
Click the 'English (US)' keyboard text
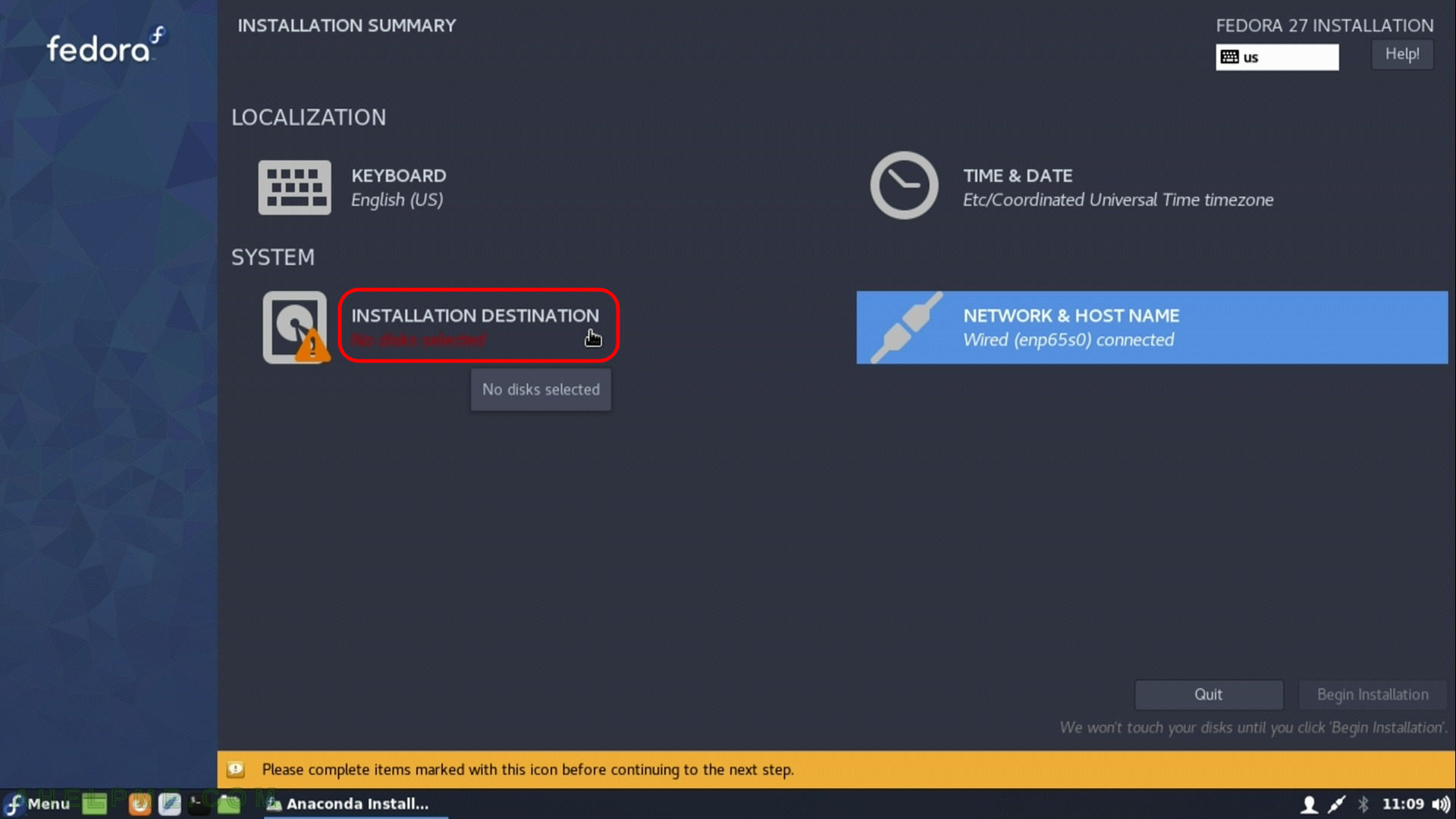click(397, 200)
